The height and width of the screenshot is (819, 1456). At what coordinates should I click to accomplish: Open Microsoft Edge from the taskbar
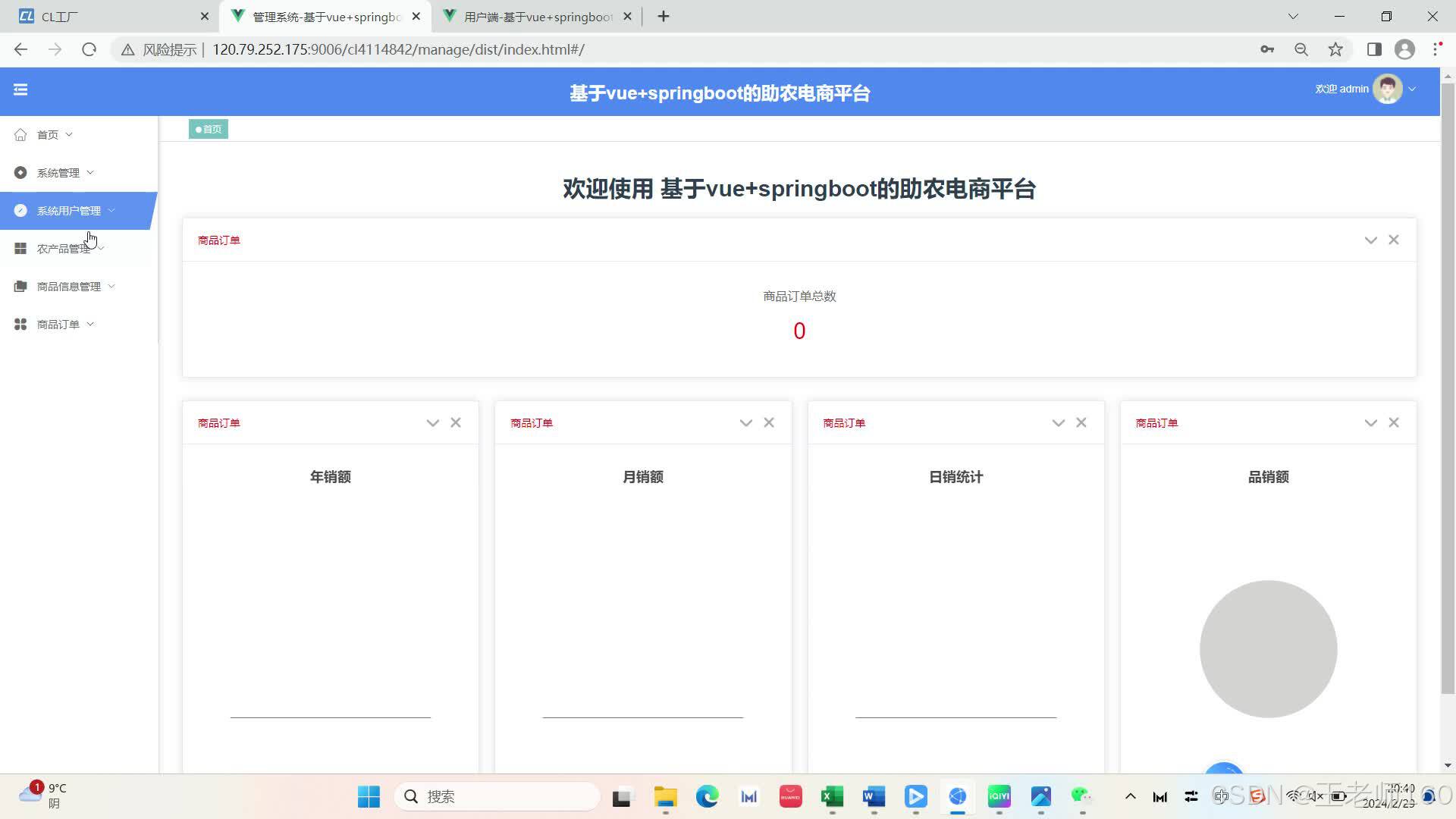707,796
